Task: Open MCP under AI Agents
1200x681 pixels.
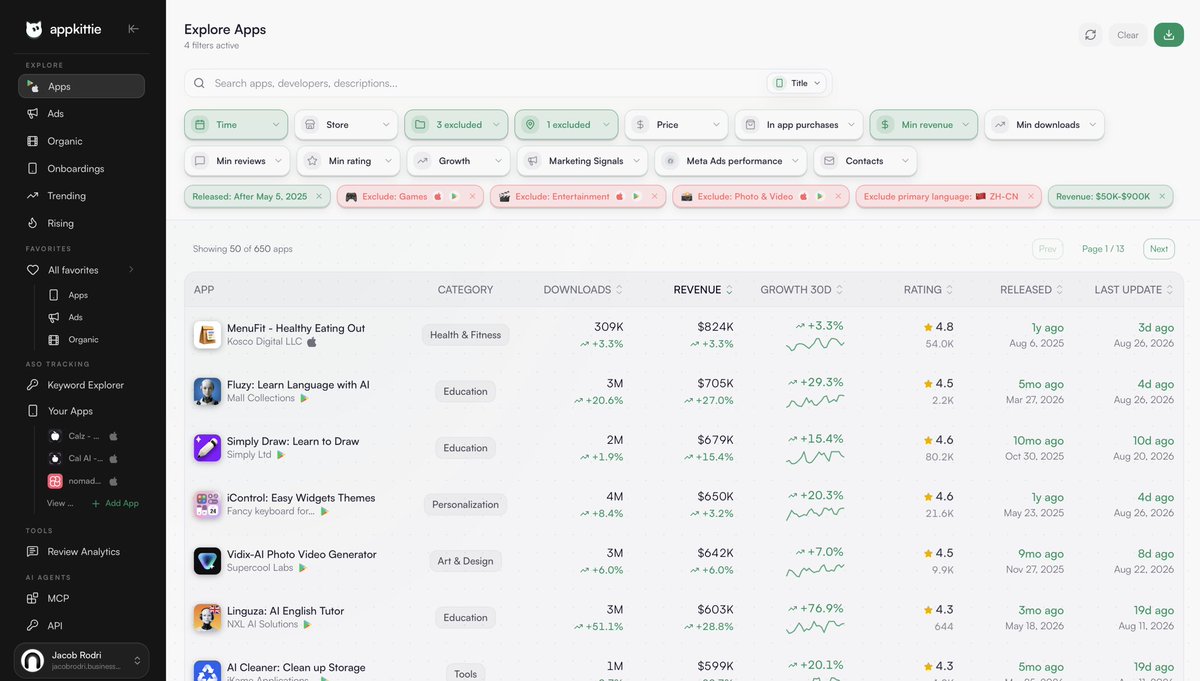Action: [81, 598]
